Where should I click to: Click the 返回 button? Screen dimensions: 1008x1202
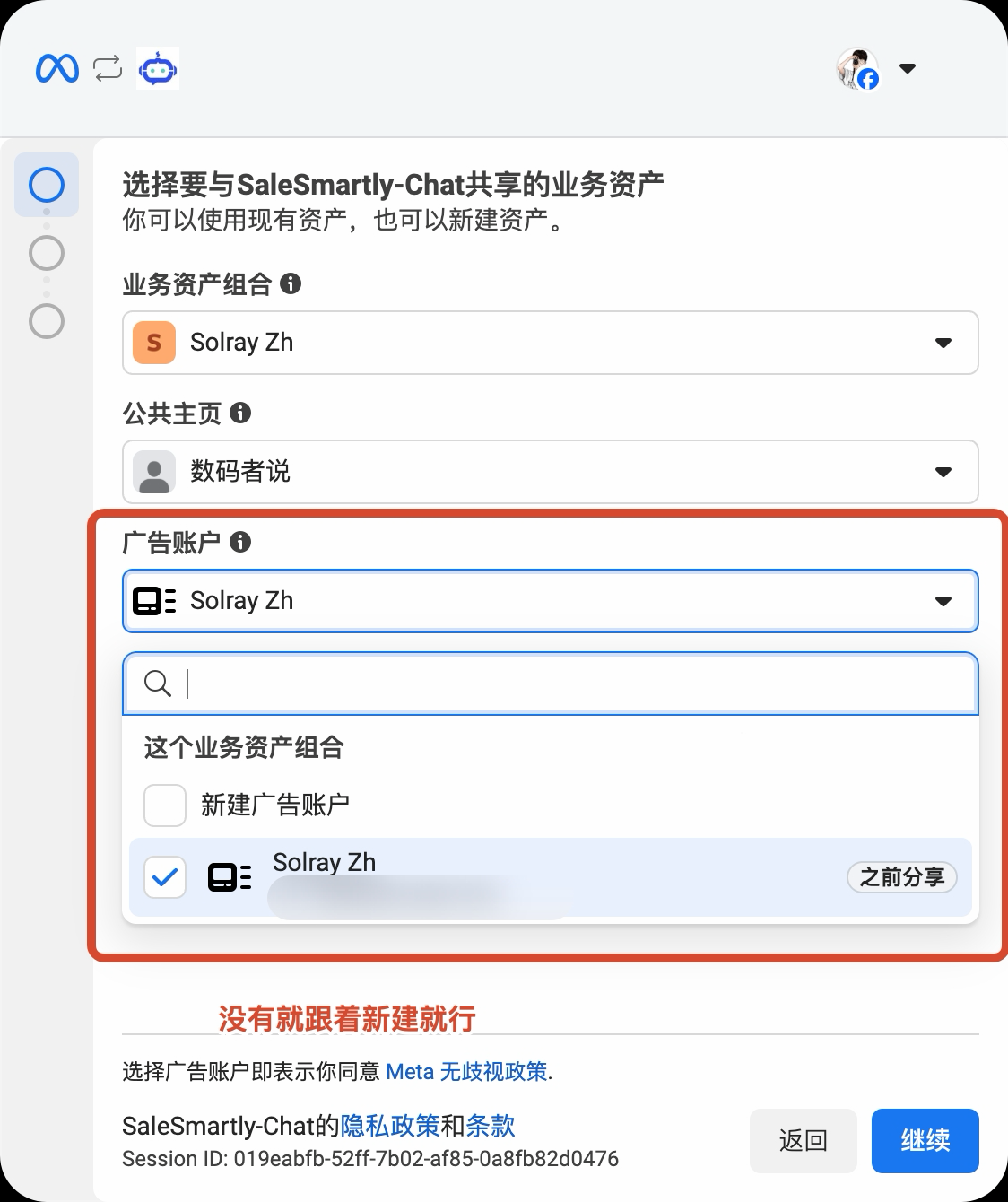pyautogui.click(x=804, y=1141)
